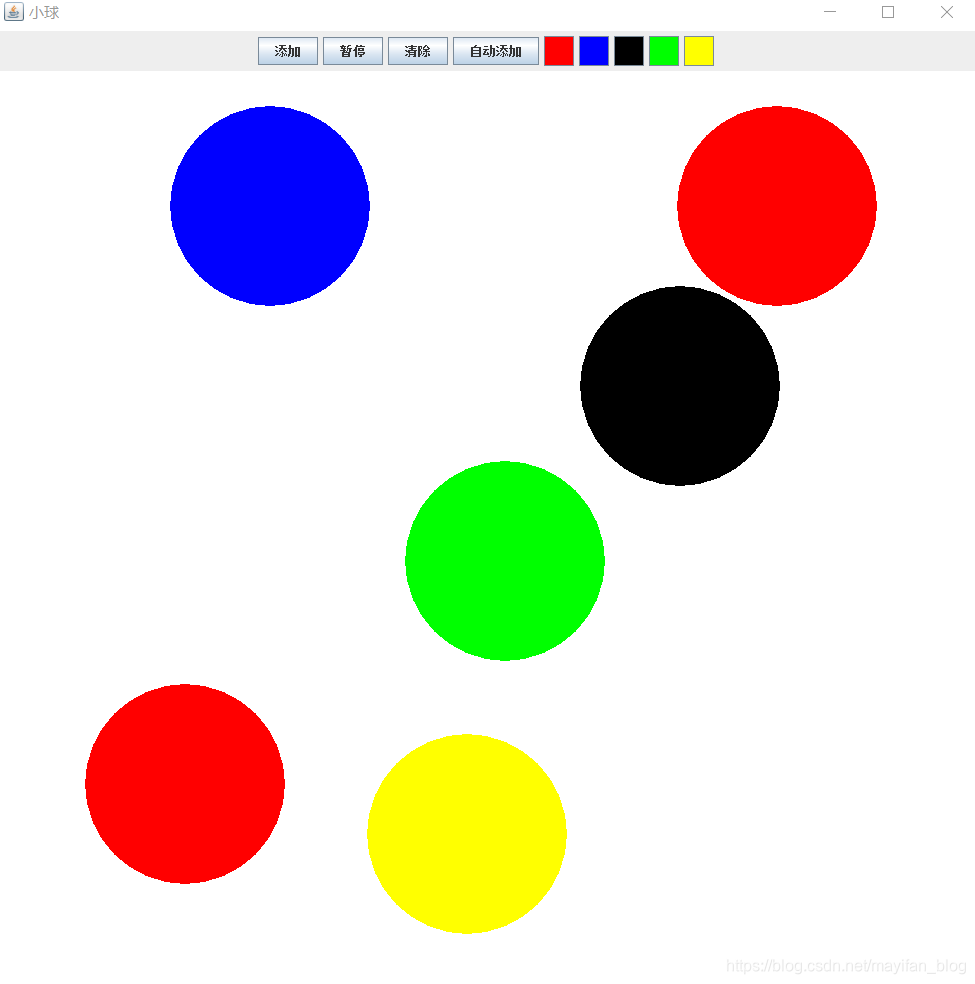The height and width of the screenshot is (984, 975).
Task: Click the 添加 (add) button
Action: 287,51
